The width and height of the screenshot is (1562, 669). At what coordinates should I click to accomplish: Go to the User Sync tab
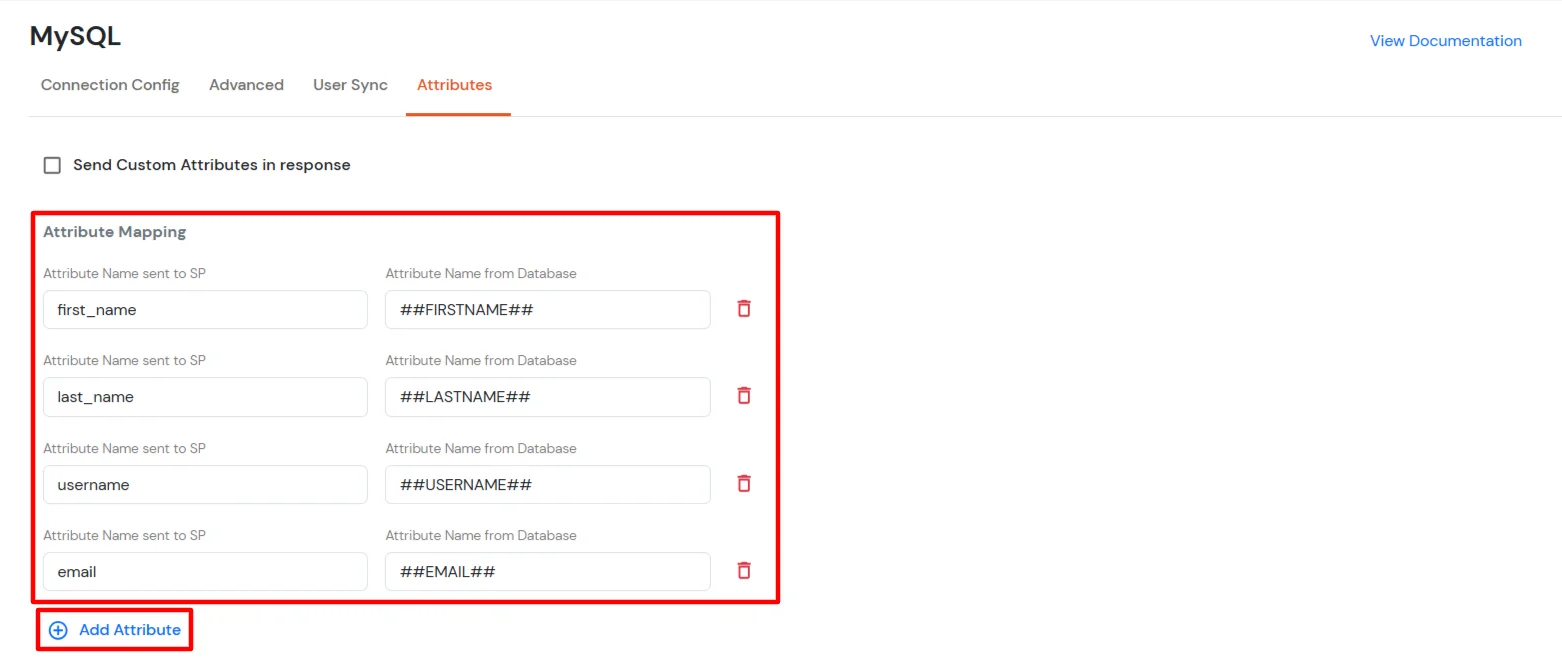[x=350, y=85]
